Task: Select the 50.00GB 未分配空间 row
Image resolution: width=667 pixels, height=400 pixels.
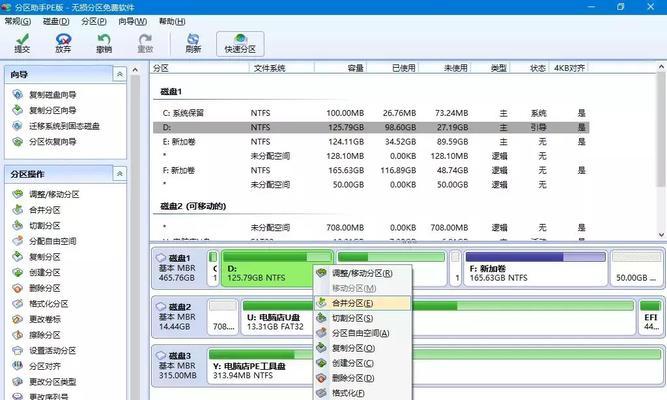Action: coord(371,185)
